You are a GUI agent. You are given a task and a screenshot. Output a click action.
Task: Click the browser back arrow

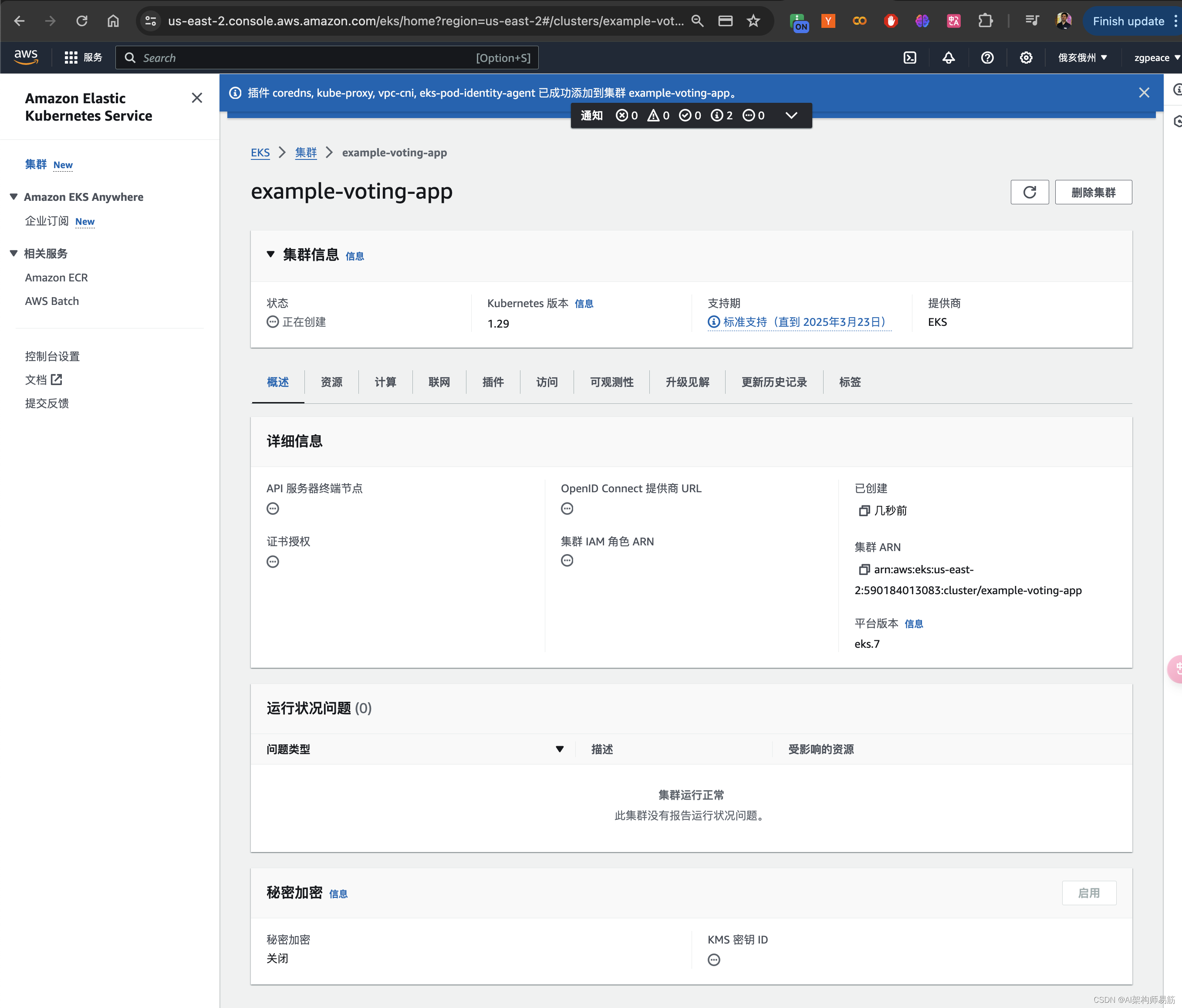pyautogui.click(x=20, y=21)
